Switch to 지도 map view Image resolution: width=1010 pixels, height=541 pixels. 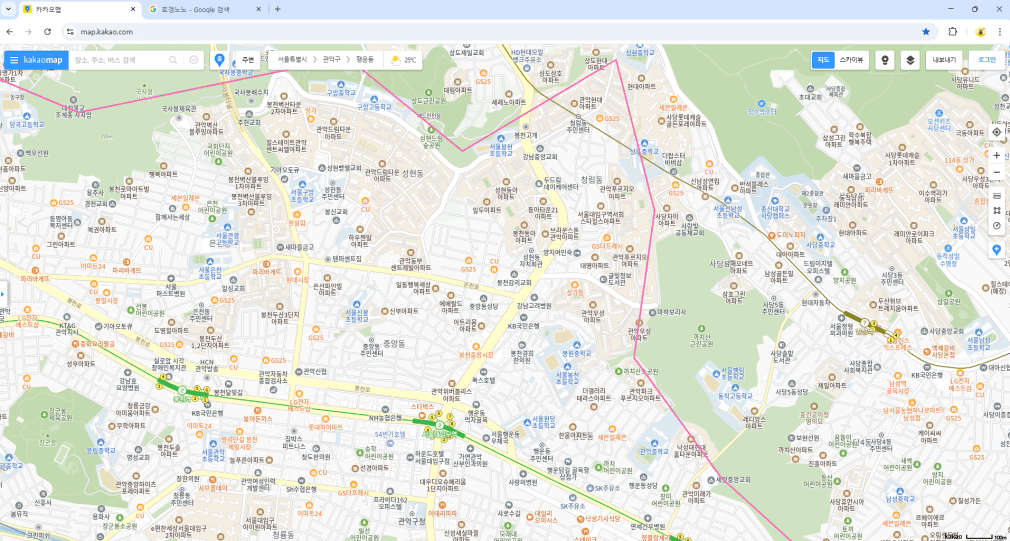(822, 60)
